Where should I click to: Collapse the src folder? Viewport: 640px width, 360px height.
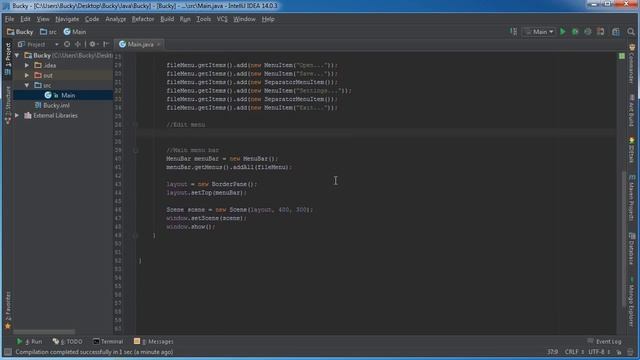27,85
